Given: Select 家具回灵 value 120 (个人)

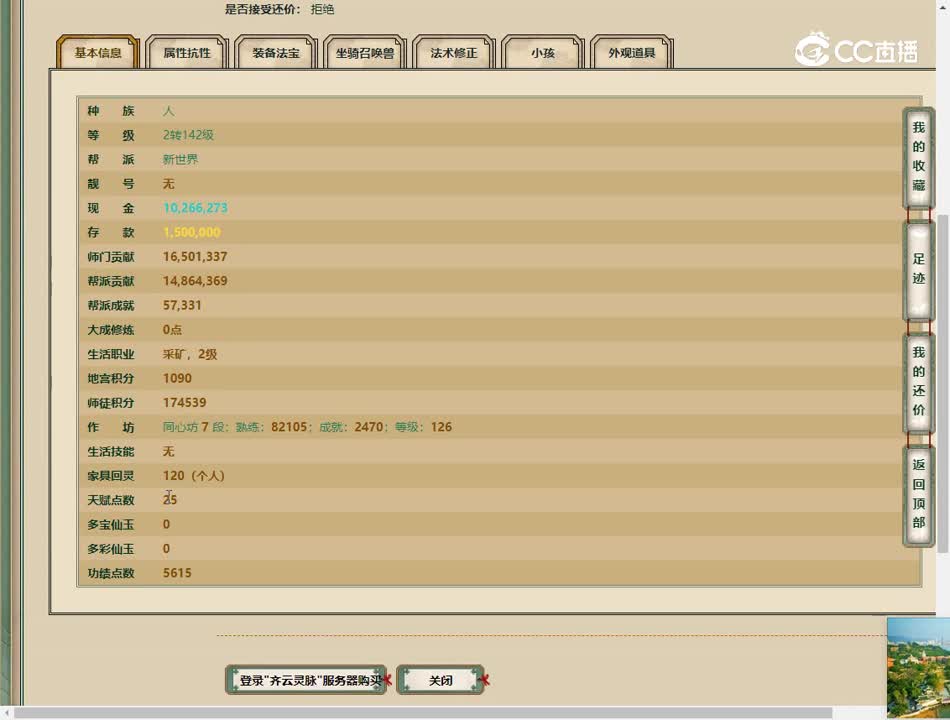Looking at the screenshot, I should pos(193,476).
